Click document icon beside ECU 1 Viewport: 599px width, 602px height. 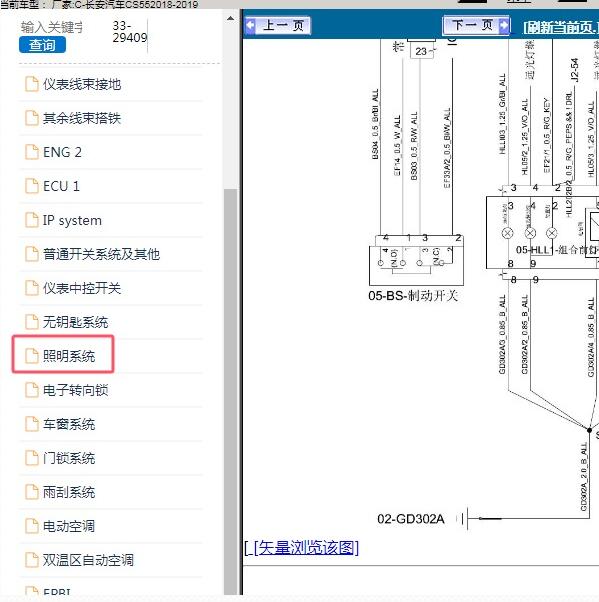(32, 186)
